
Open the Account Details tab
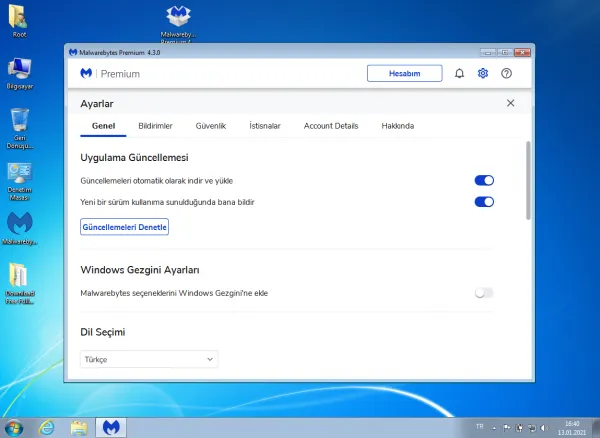click(x=331, y=126)
